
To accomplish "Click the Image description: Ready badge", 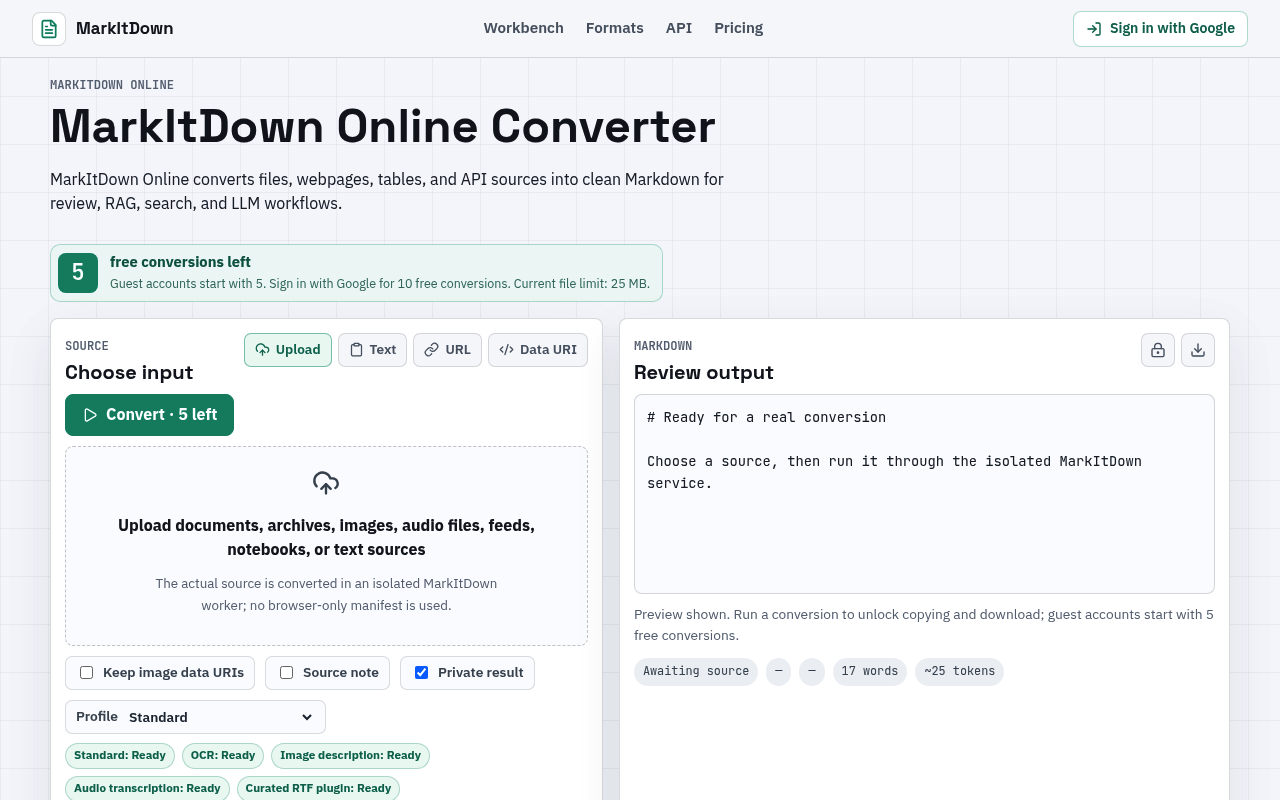I will tap(350, 756).
